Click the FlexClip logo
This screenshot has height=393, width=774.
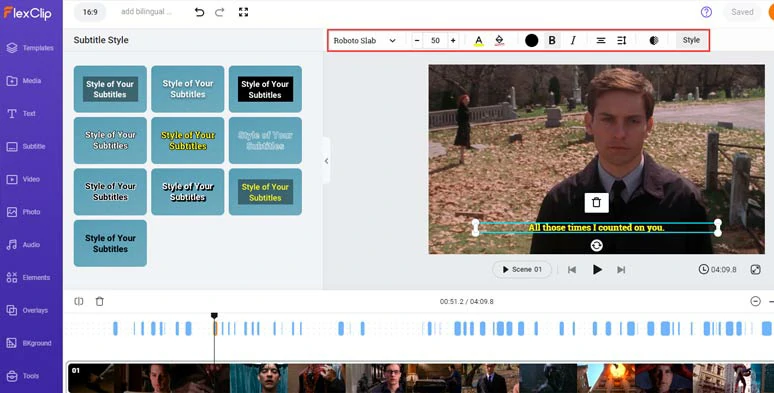[x=28, y=13]
